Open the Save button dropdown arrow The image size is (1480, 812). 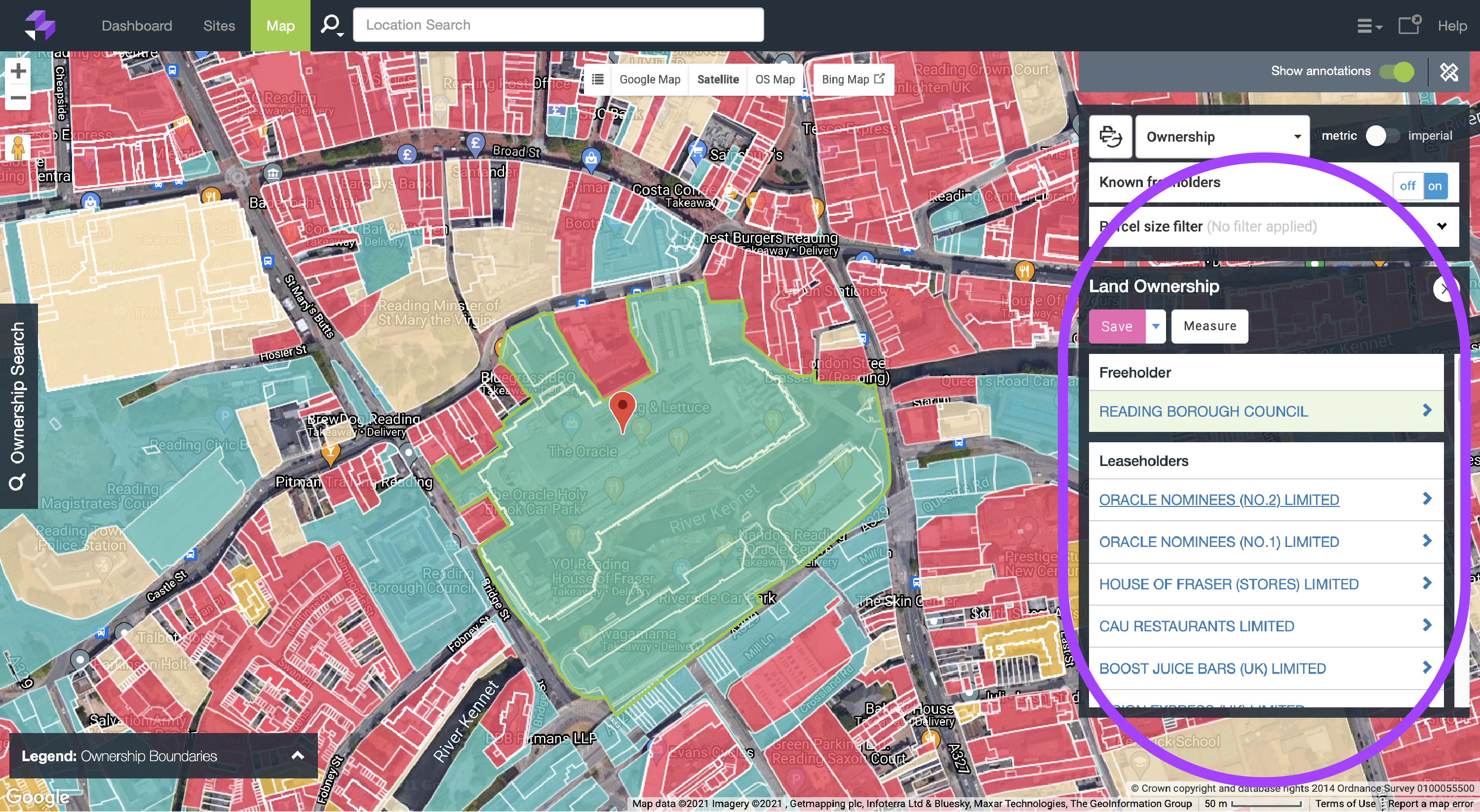click(x=1155, y=326)
